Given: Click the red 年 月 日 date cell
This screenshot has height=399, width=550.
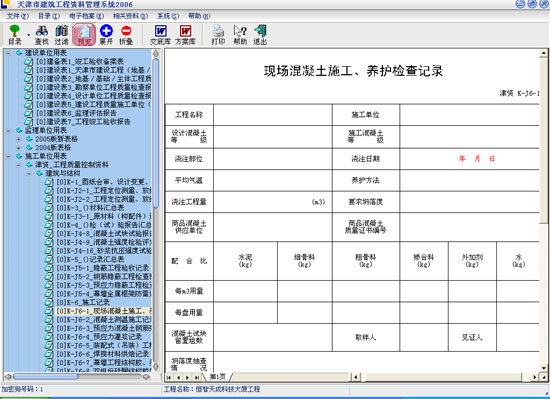Looking at the screenshot, I should coord(470,159).
